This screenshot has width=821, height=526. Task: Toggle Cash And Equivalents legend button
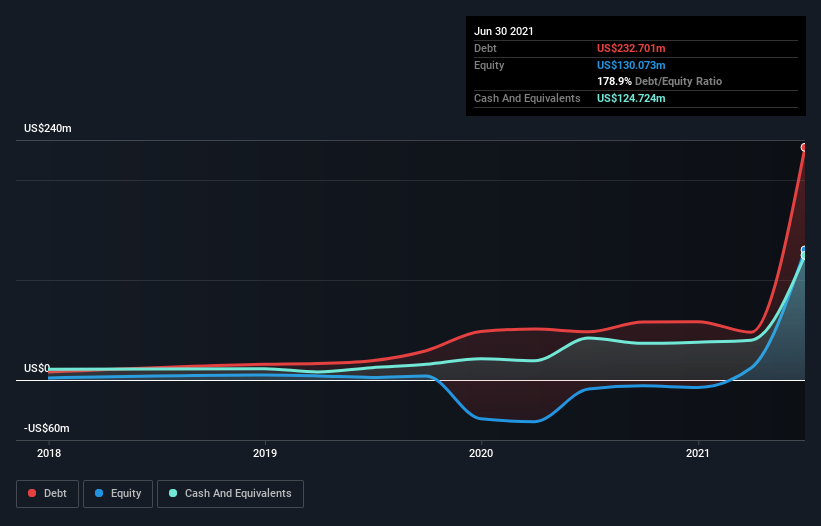(x=230, y=494)
